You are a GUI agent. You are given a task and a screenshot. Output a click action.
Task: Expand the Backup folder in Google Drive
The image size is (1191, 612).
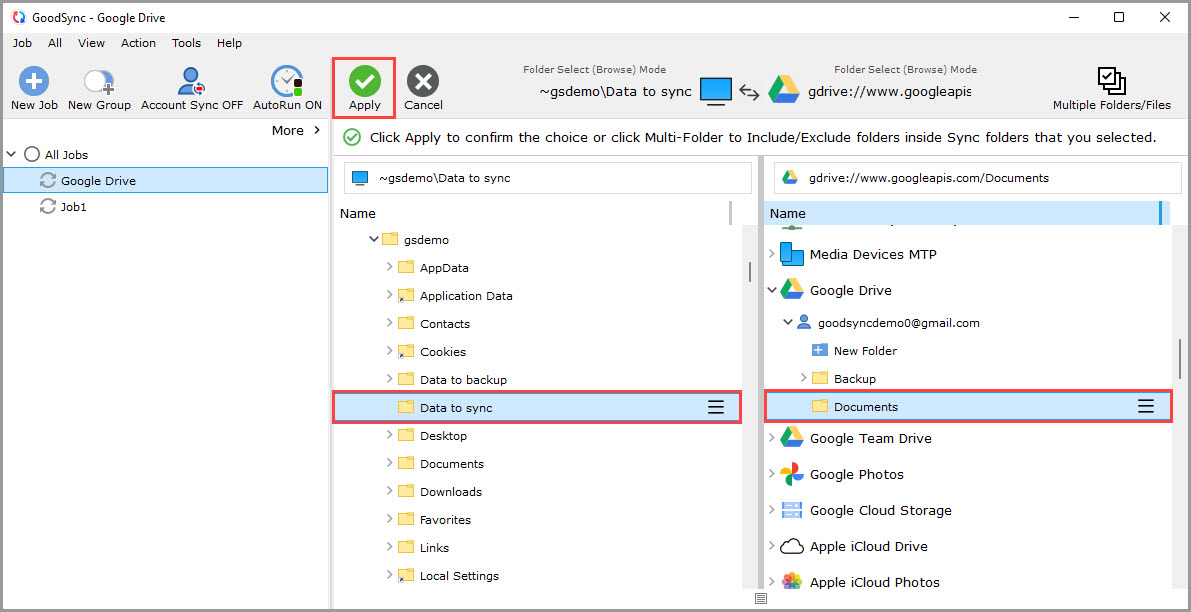pos(804,378)
